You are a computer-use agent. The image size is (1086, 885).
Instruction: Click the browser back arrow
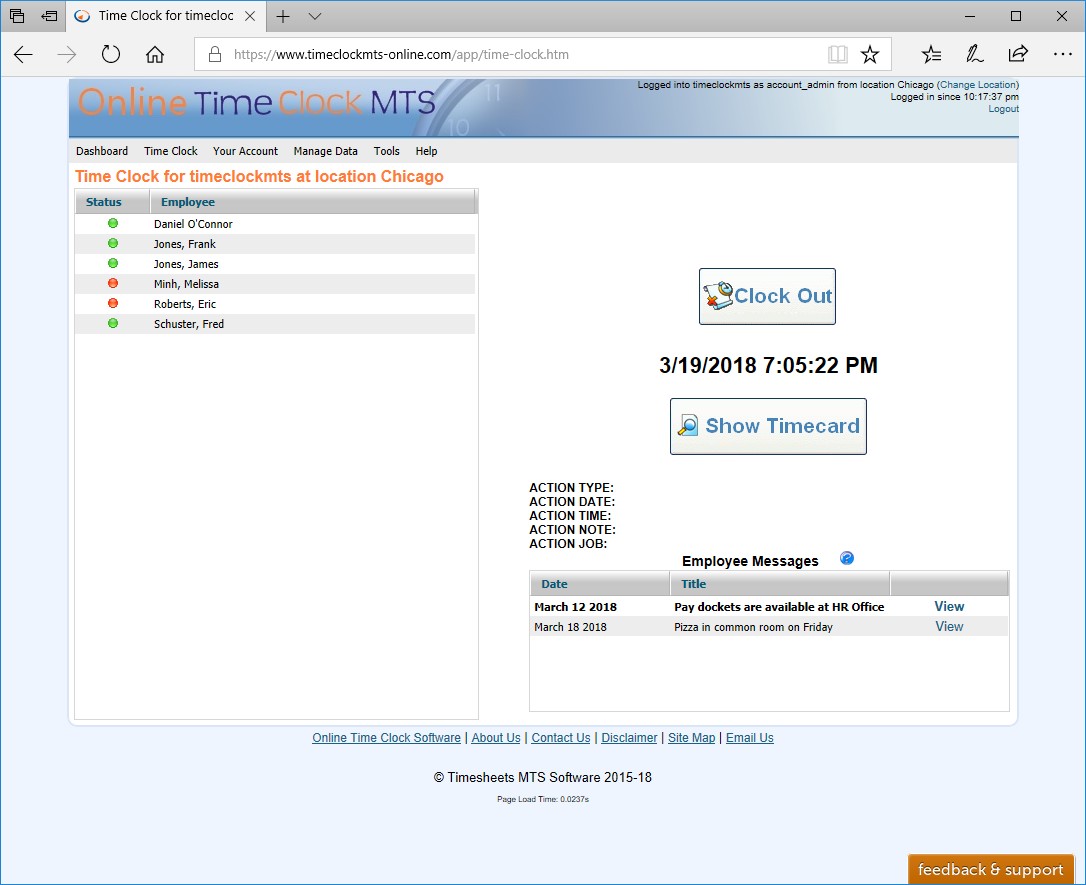[x=23, y=55]
